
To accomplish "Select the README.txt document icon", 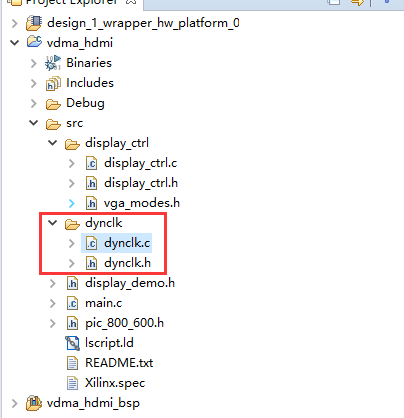I will coord(72,363).
